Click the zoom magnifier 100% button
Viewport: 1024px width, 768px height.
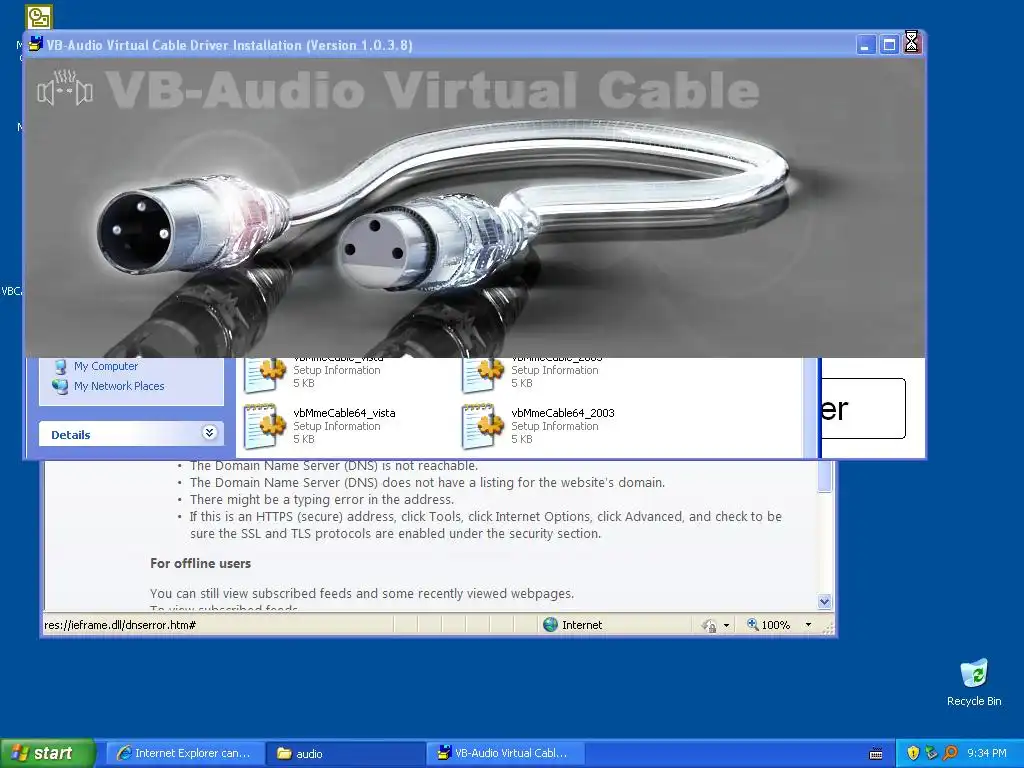click(x=769, y=625)
